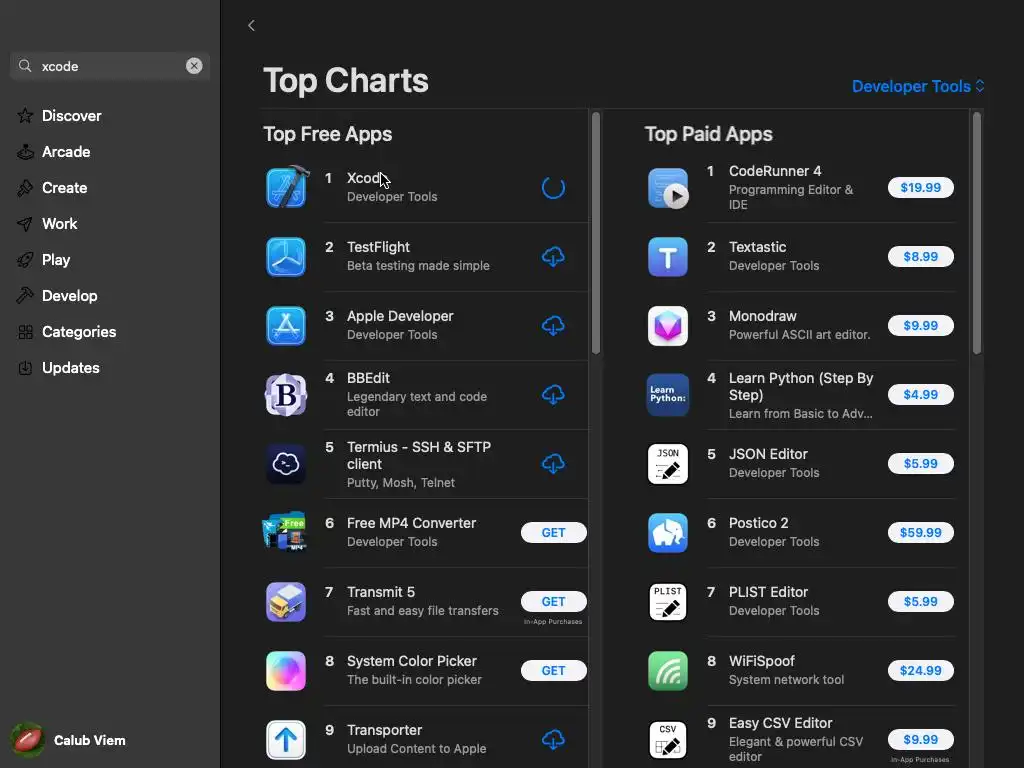Get Transmit 5
Screen dimensions: 1024x768
553,601
